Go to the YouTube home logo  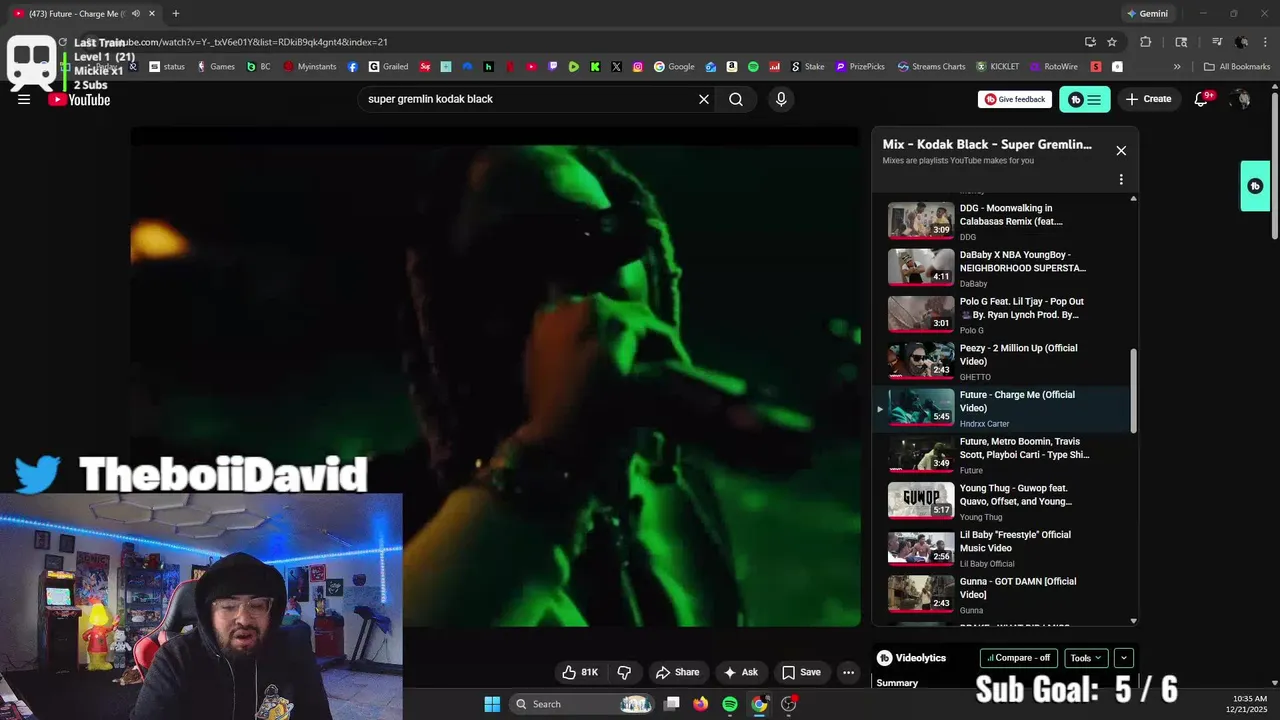coord(79,99)
